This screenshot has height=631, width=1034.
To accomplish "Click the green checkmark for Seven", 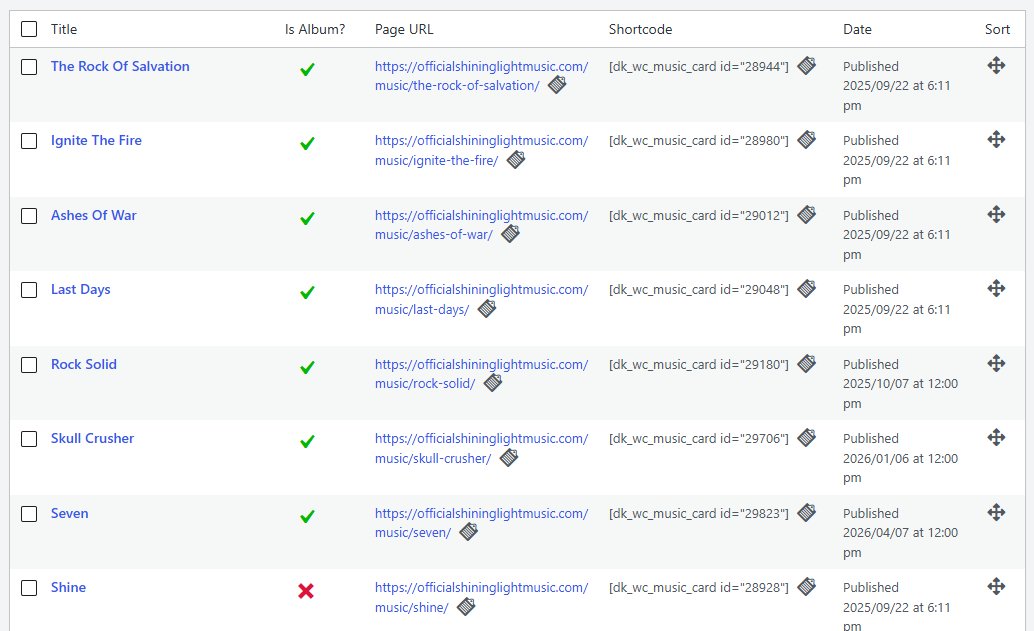I will click(307, 516).
